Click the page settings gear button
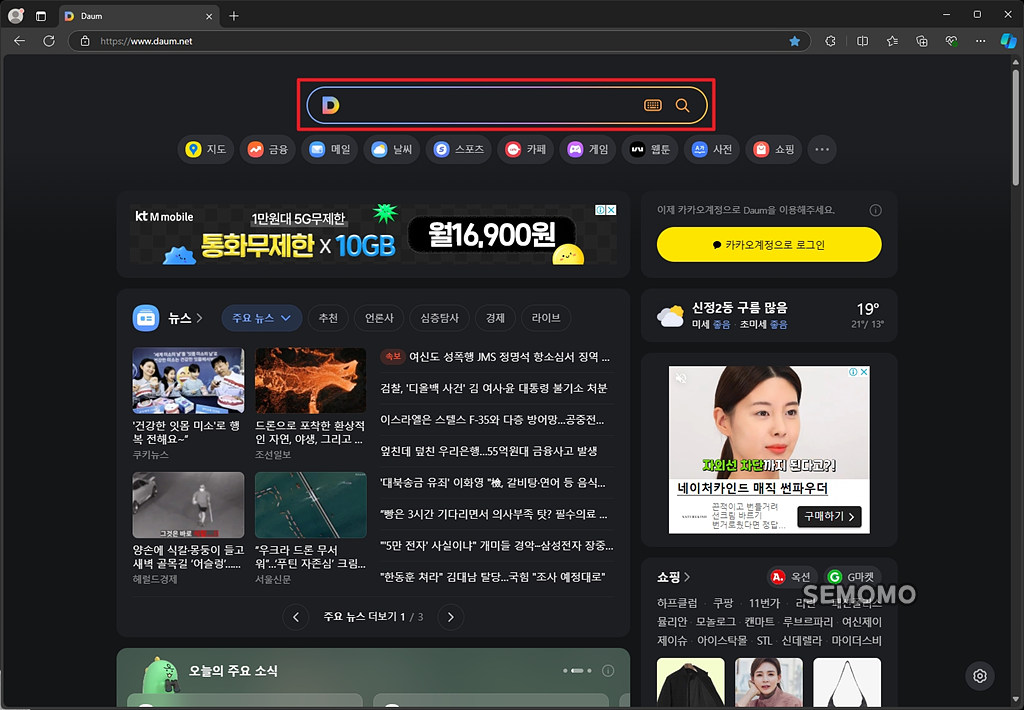Screen dimensions: 1024x710 pos(980,675)
